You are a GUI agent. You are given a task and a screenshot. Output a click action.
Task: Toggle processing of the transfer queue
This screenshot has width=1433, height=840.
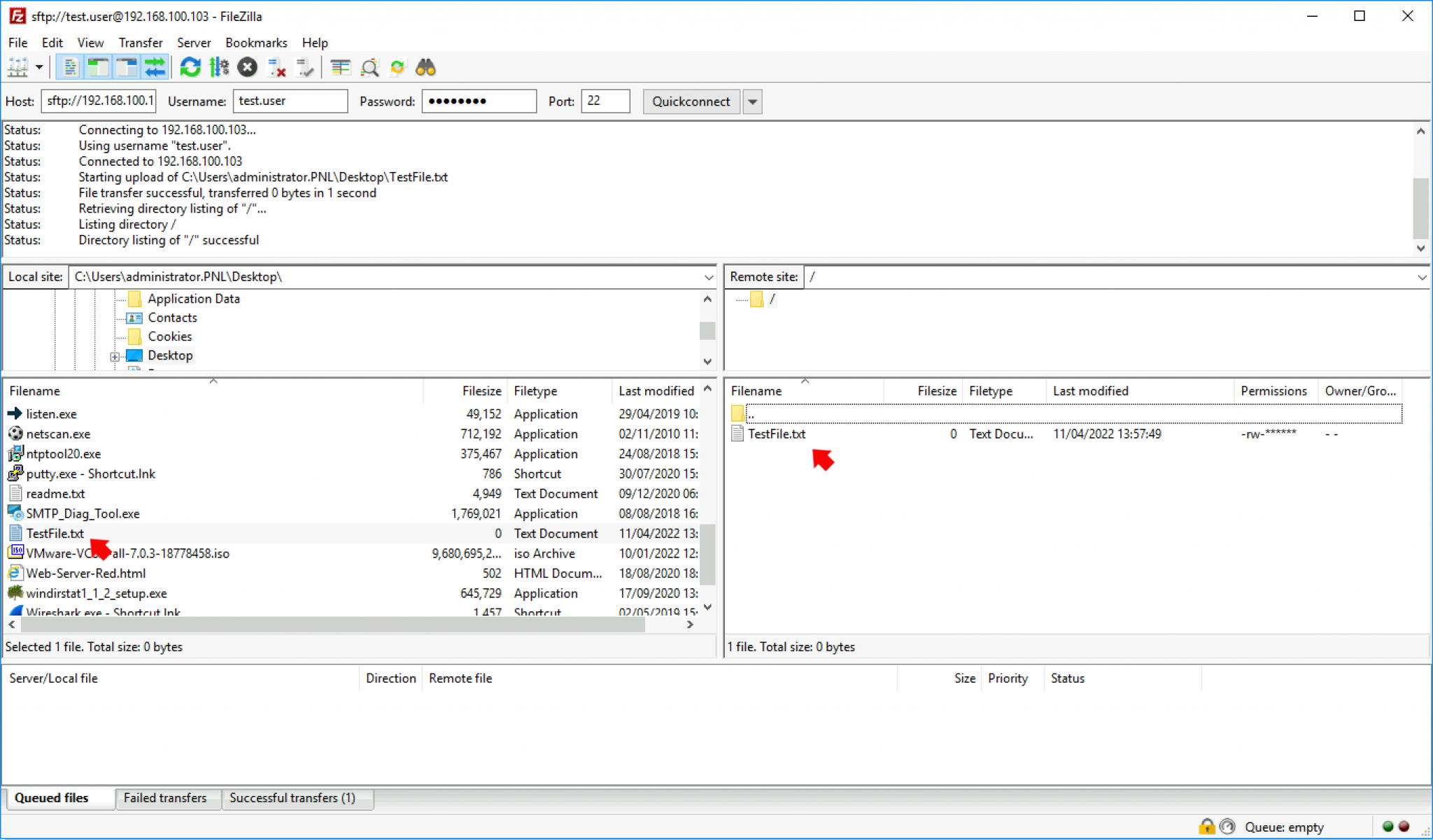(219, 68)
